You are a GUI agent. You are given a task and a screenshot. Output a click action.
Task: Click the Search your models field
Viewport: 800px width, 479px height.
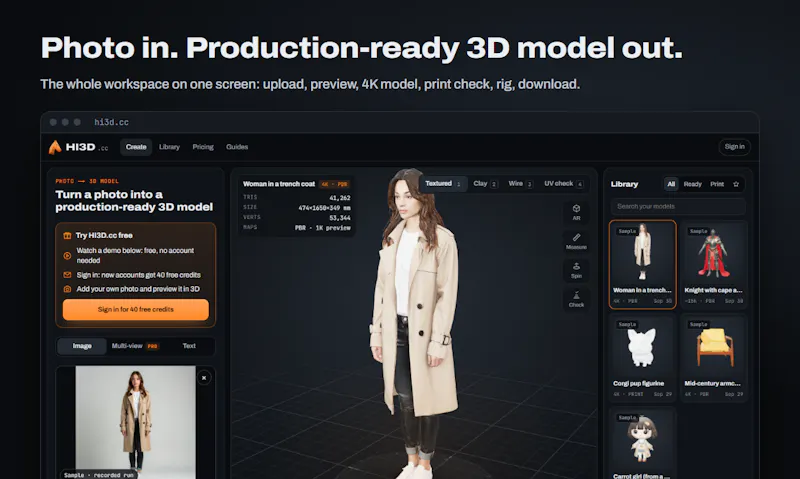[x=678, y=207]
